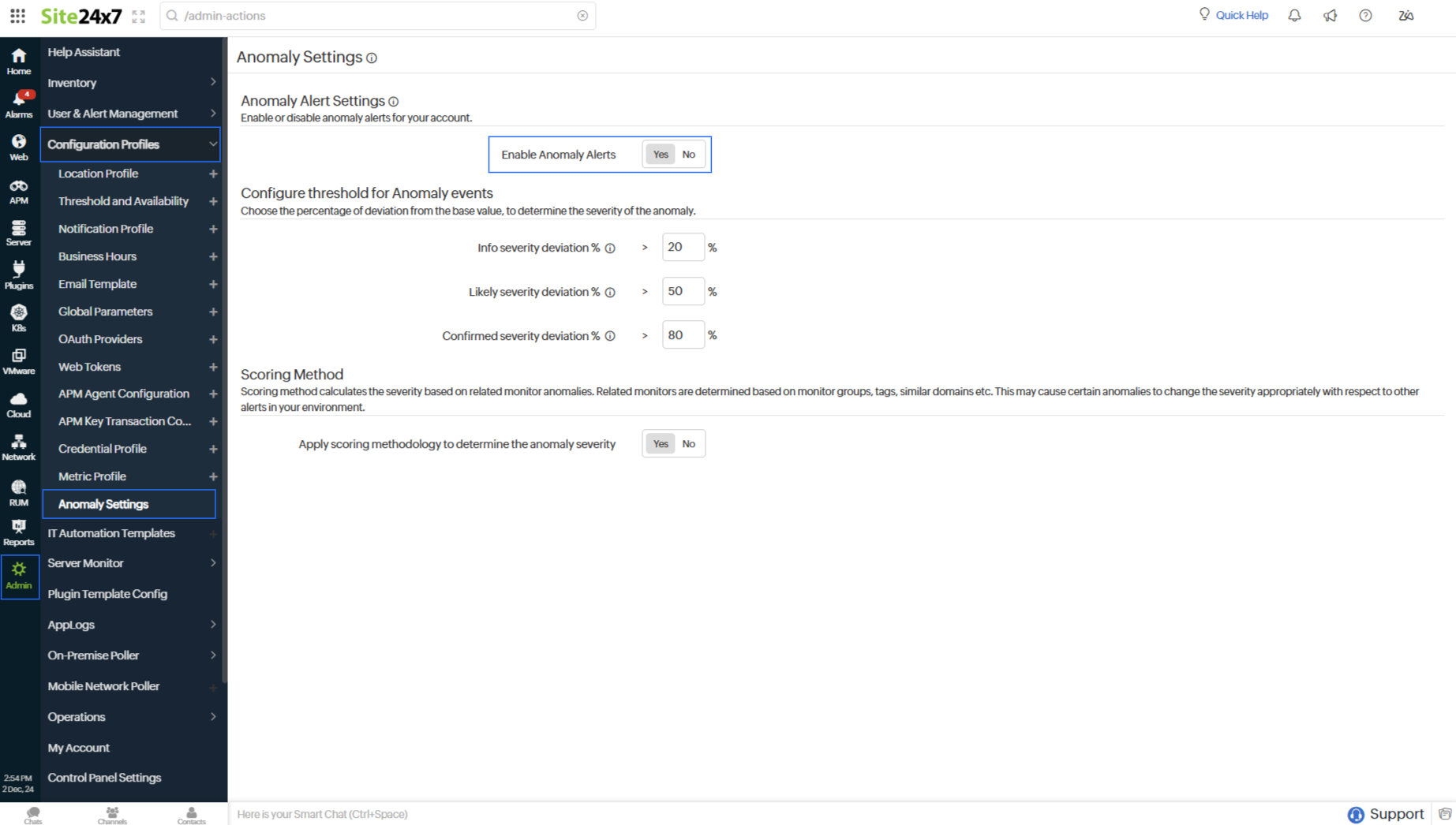The width and height of the screenshot is (1456, 825).
Task: Click the Info severity deviation input
Action: tap(683, 247)
